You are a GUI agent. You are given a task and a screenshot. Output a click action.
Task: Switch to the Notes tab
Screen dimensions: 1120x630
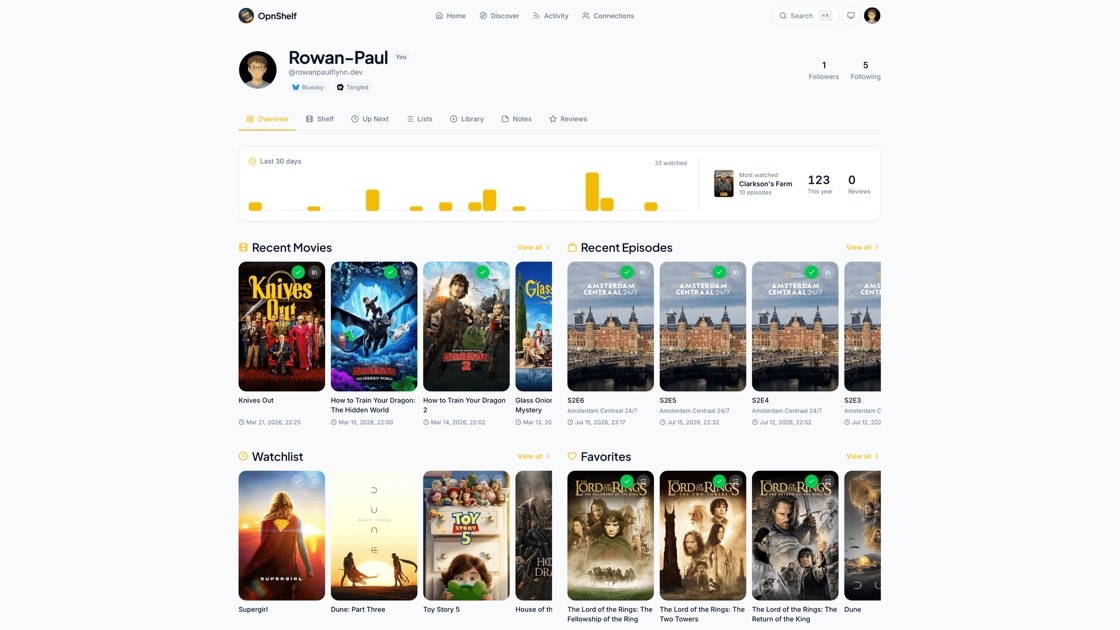coord(516,119)
